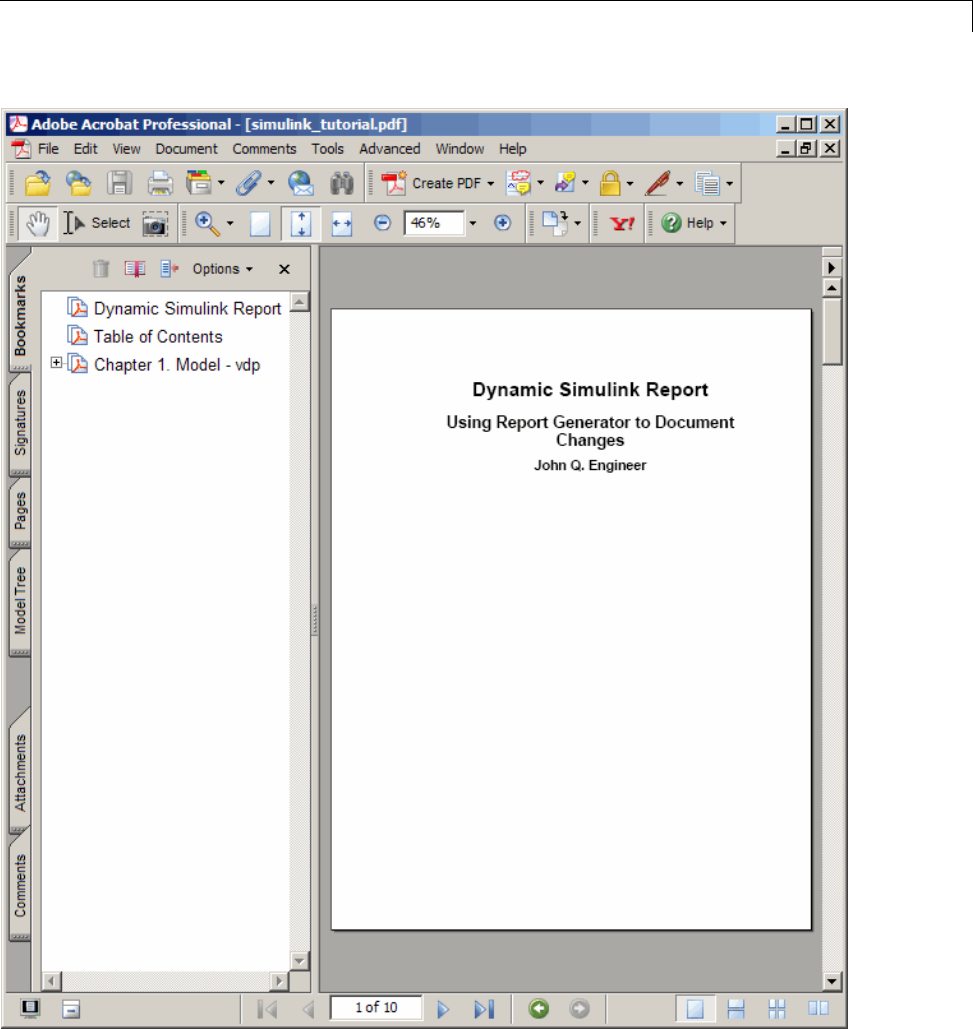Image resolution: width=973 pixels, height=1029 pixels.
Task: Delete bookmark with the trash icon
Action: [100, 268]
